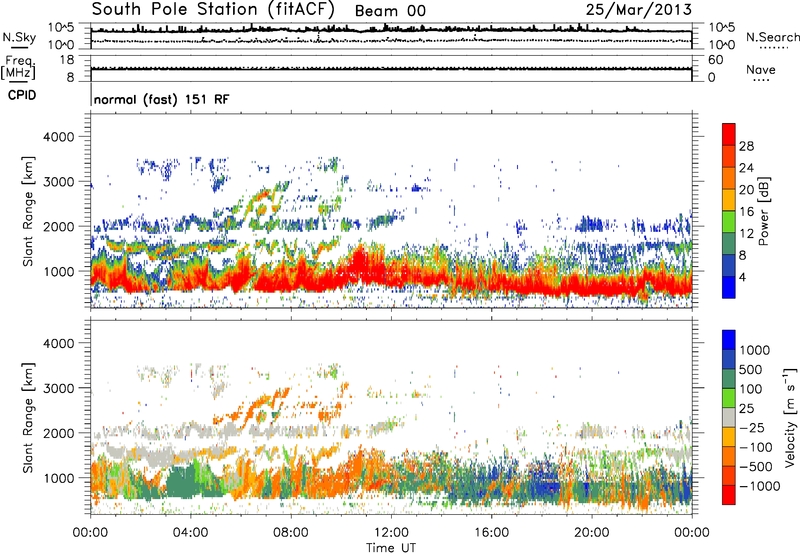Click the '16' power colorbar value

click(746, 212)
